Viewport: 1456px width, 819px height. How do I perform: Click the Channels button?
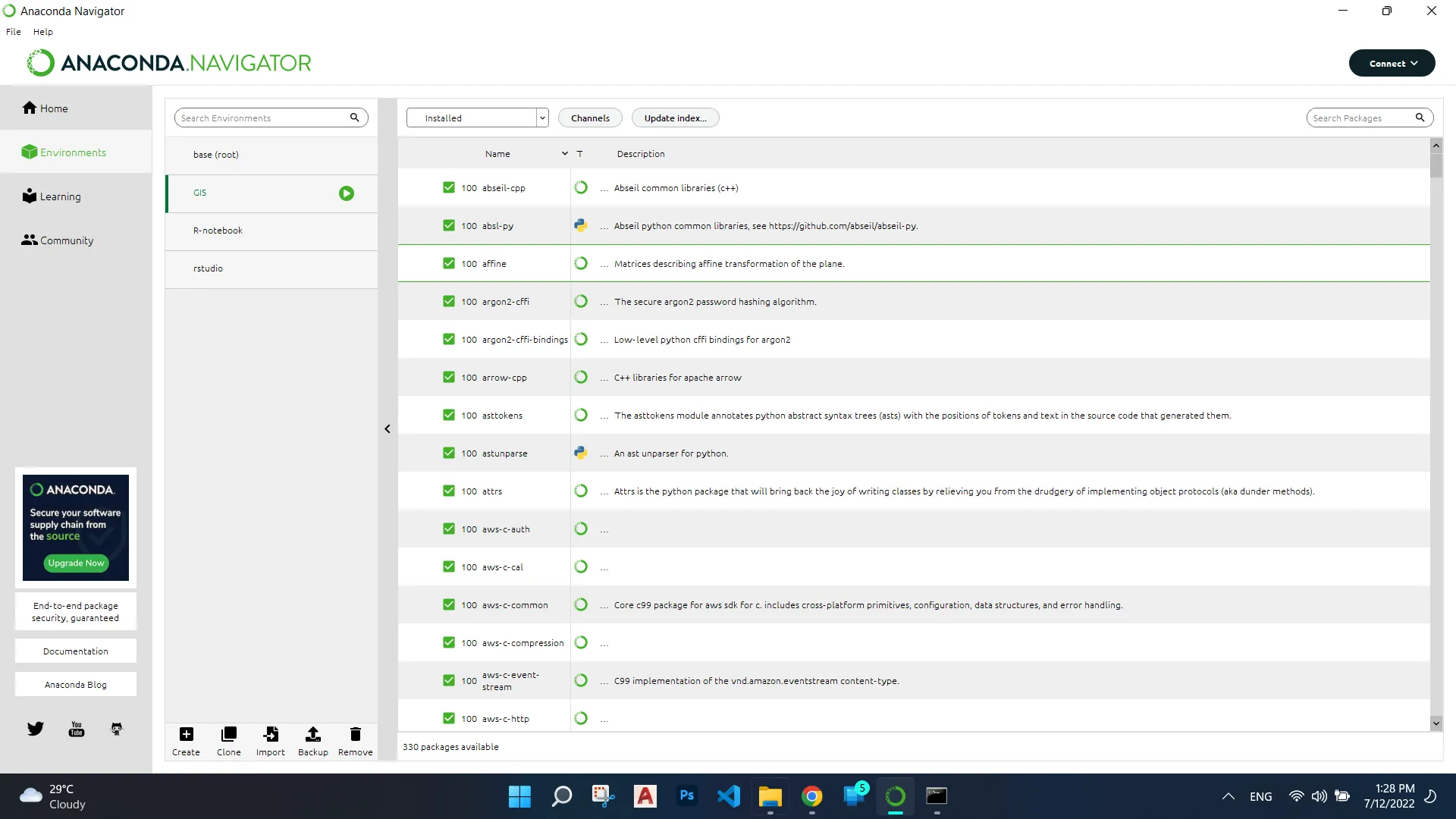tap(590, 118)
